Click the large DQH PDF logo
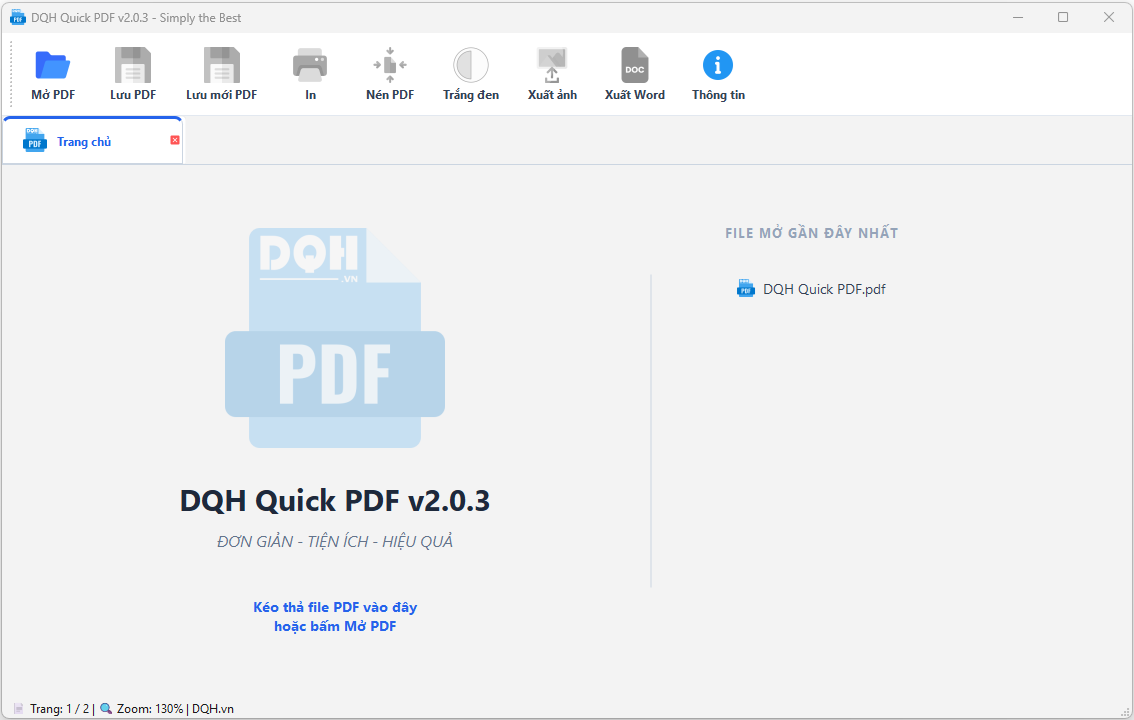 click(334, 338)
